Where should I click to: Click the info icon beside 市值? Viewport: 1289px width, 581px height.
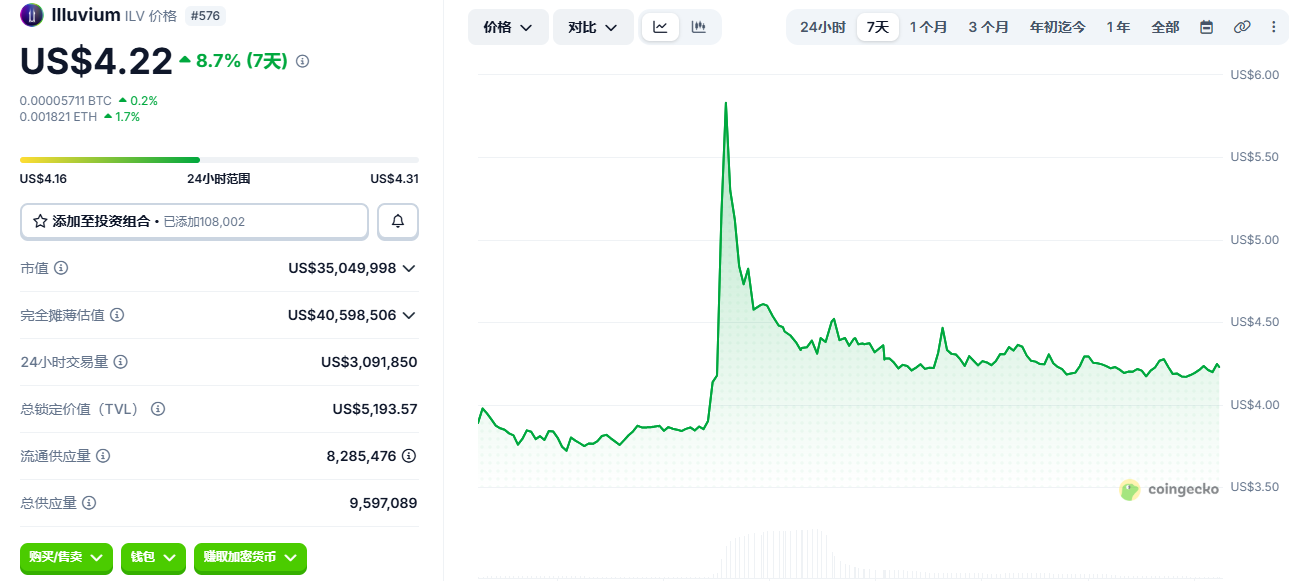pos(61,268)
